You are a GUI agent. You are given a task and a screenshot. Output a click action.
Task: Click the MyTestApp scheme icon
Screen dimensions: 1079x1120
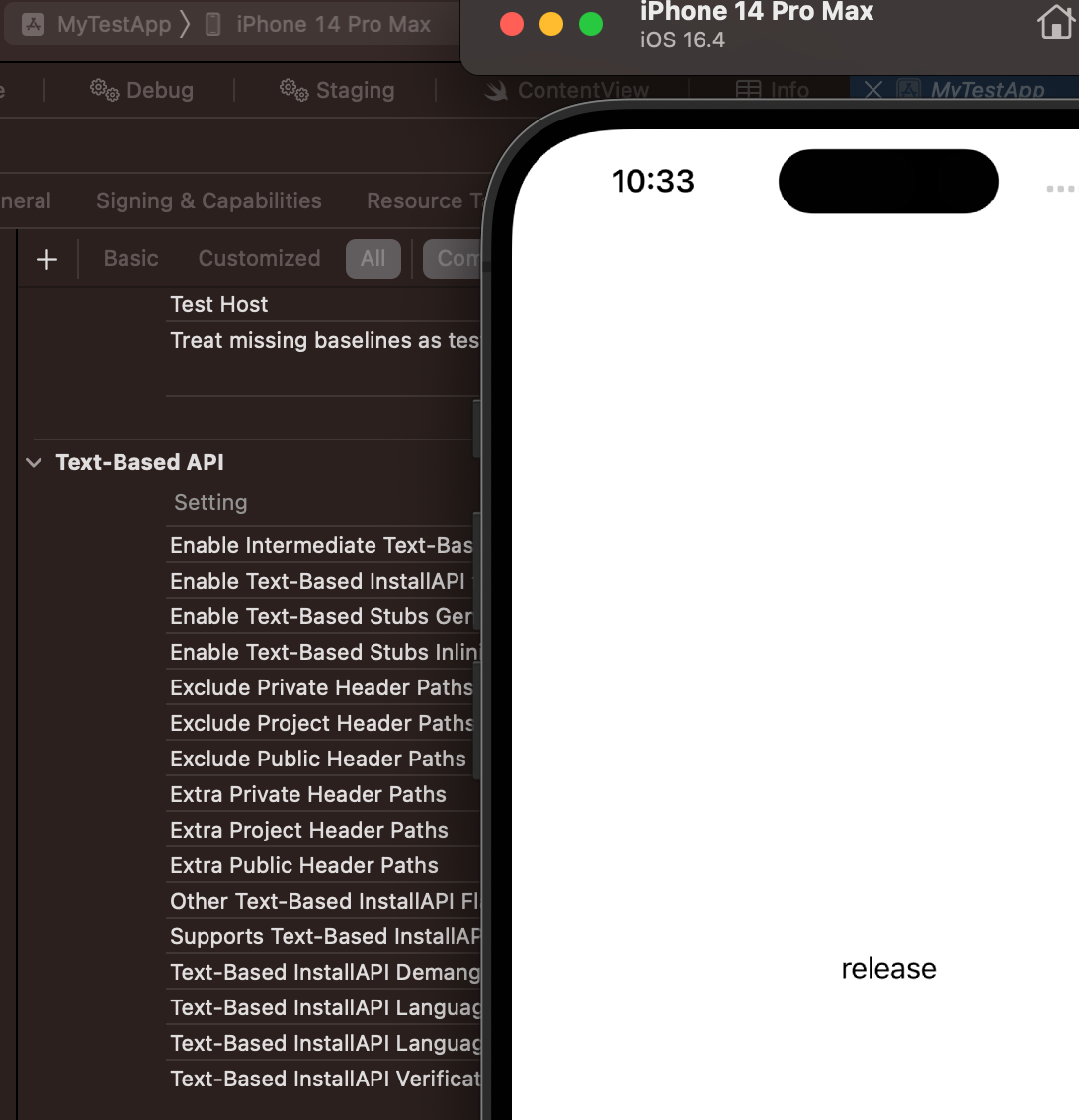point(33,25)
